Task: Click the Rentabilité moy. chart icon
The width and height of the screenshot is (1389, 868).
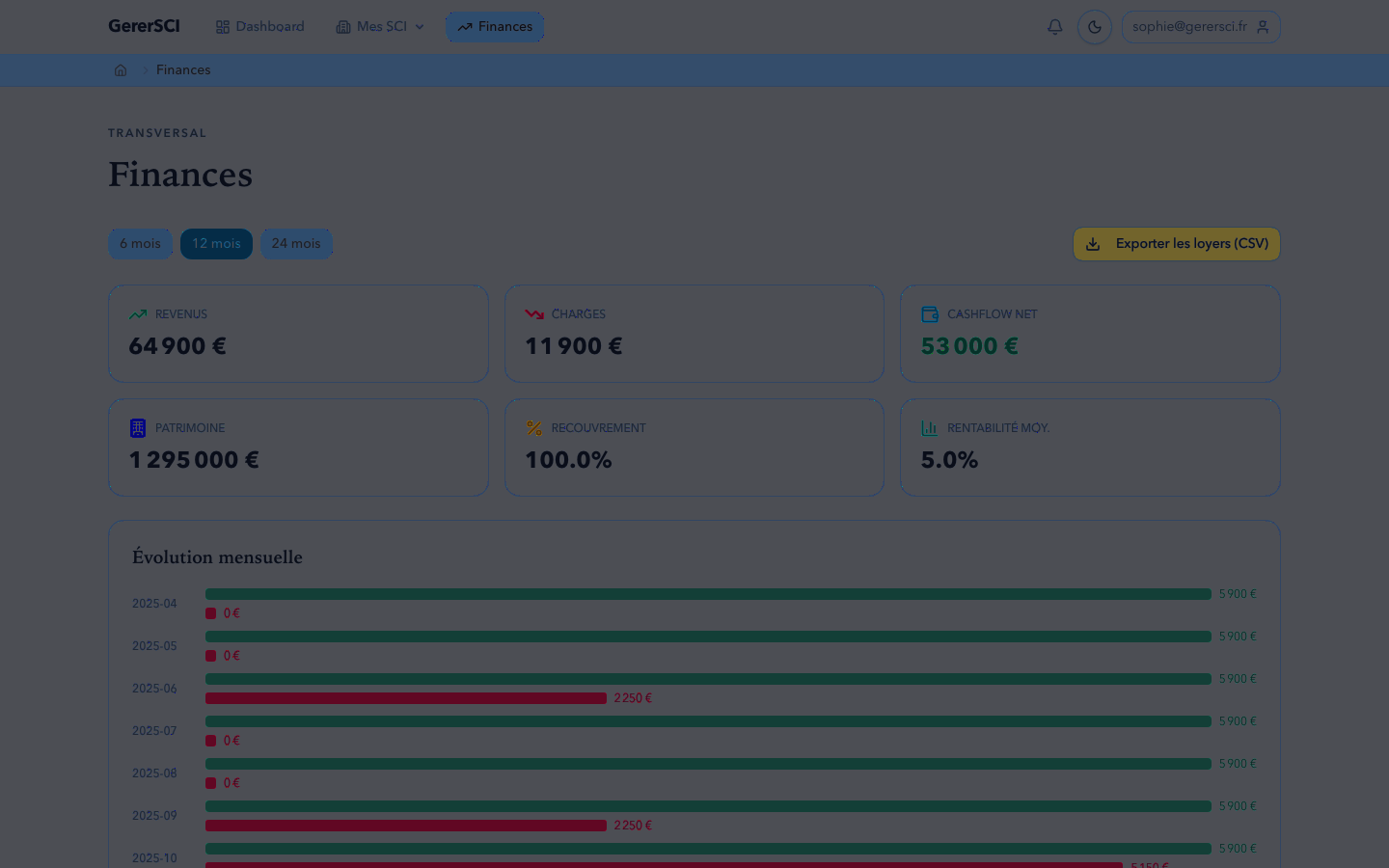Action: pos(930,428)
